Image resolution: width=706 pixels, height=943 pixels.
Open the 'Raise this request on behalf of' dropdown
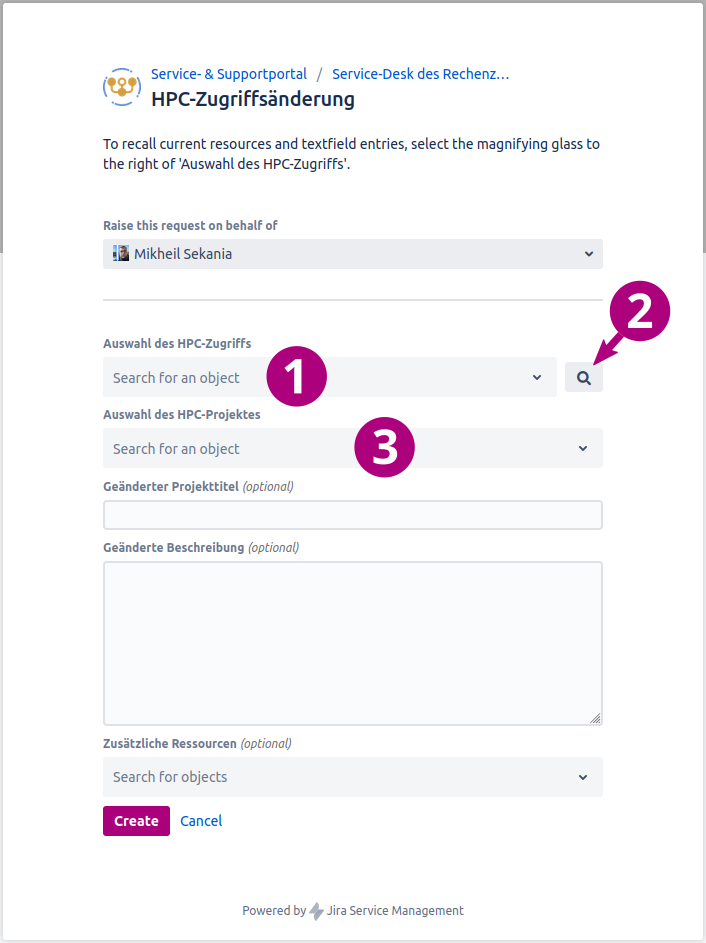pyautogui.click(x=352, y=254)
